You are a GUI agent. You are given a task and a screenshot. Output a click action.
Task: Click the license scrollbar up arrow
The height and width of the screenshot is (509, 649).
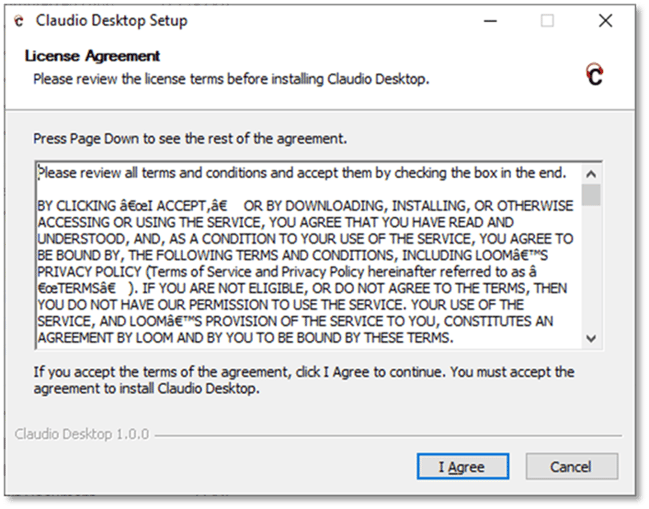(x=591, y=174)
